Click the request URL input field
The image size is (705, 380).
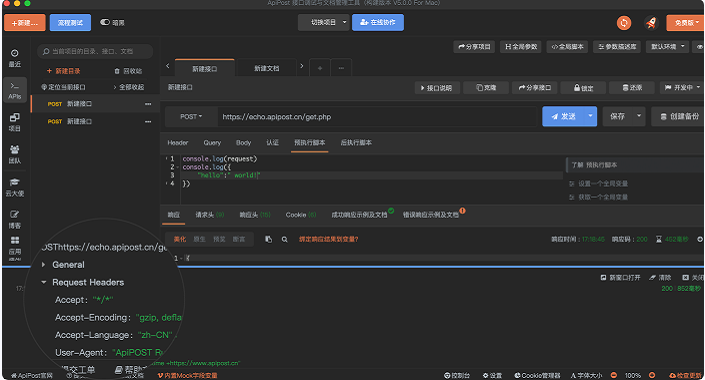tap(377, 116)
